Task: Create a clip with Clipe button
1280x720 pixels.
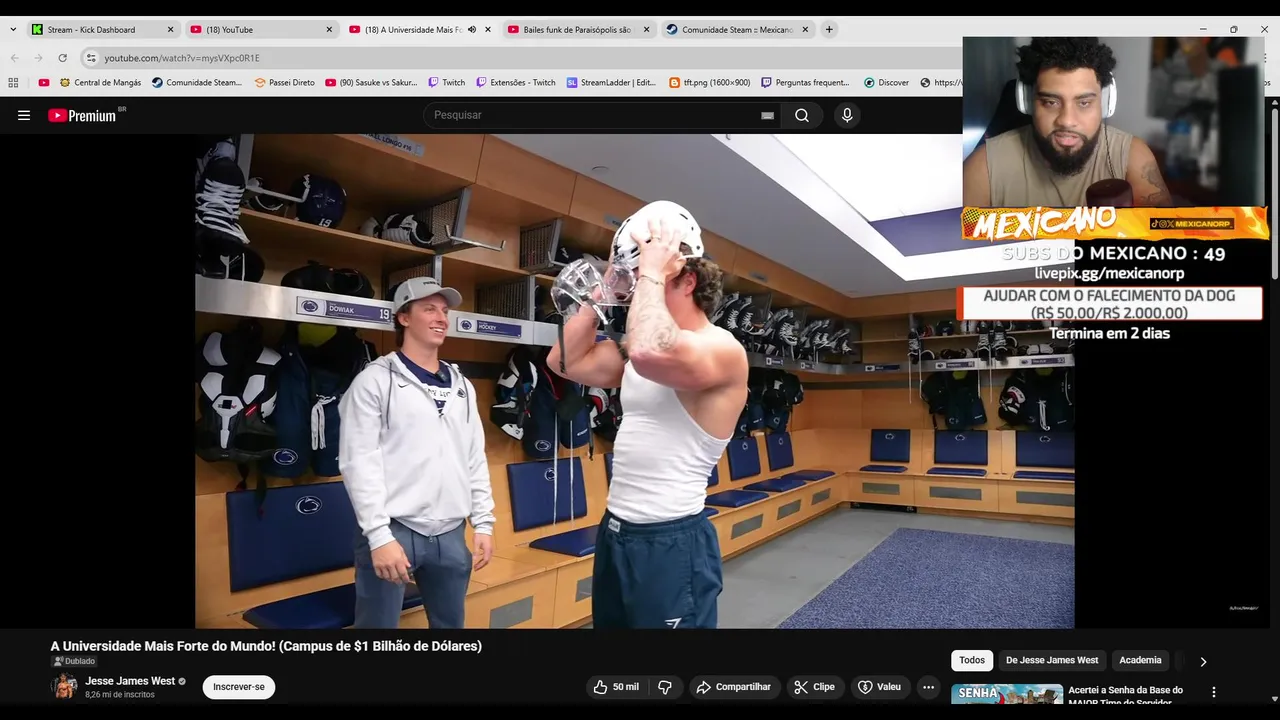Action: [x=814, y=687]
